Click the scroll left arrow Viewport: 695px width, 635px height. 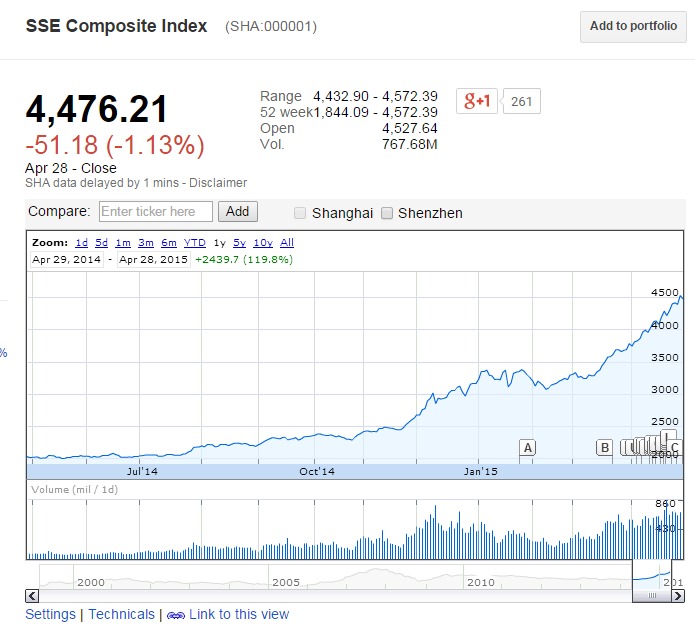click(32, 596)
